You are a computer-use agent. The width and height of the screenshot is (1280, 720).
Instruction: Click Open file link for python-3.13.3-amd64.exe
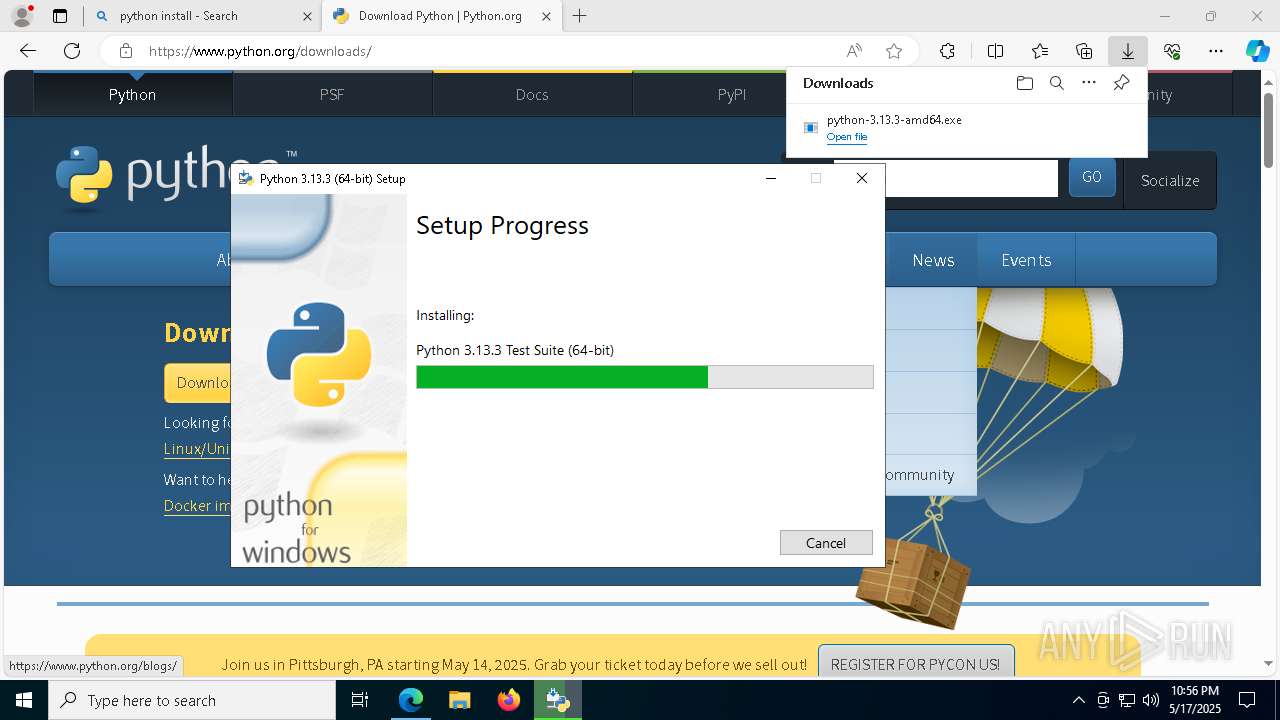tap(847, 137)
